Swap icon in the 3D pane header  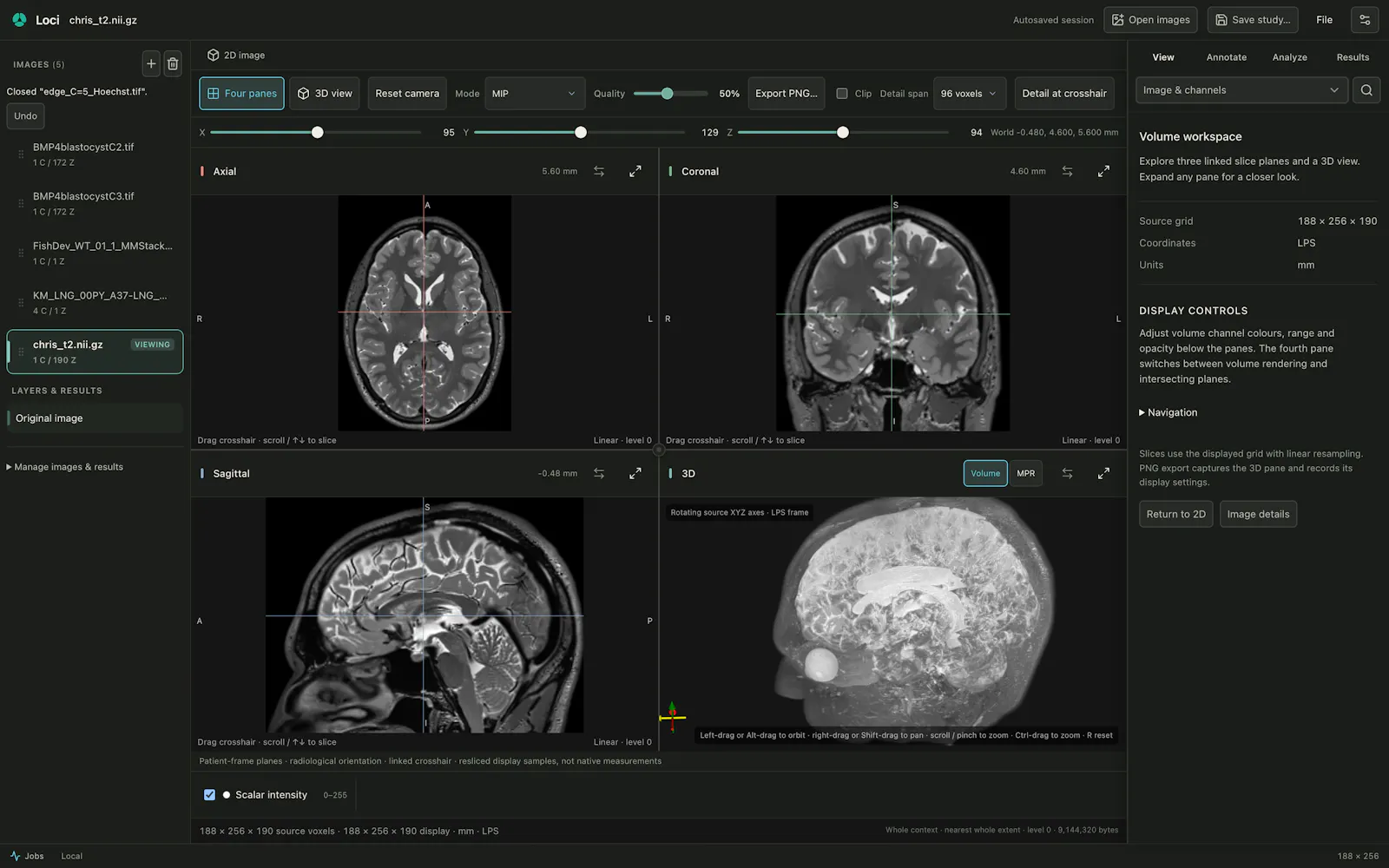point(1067,473)
